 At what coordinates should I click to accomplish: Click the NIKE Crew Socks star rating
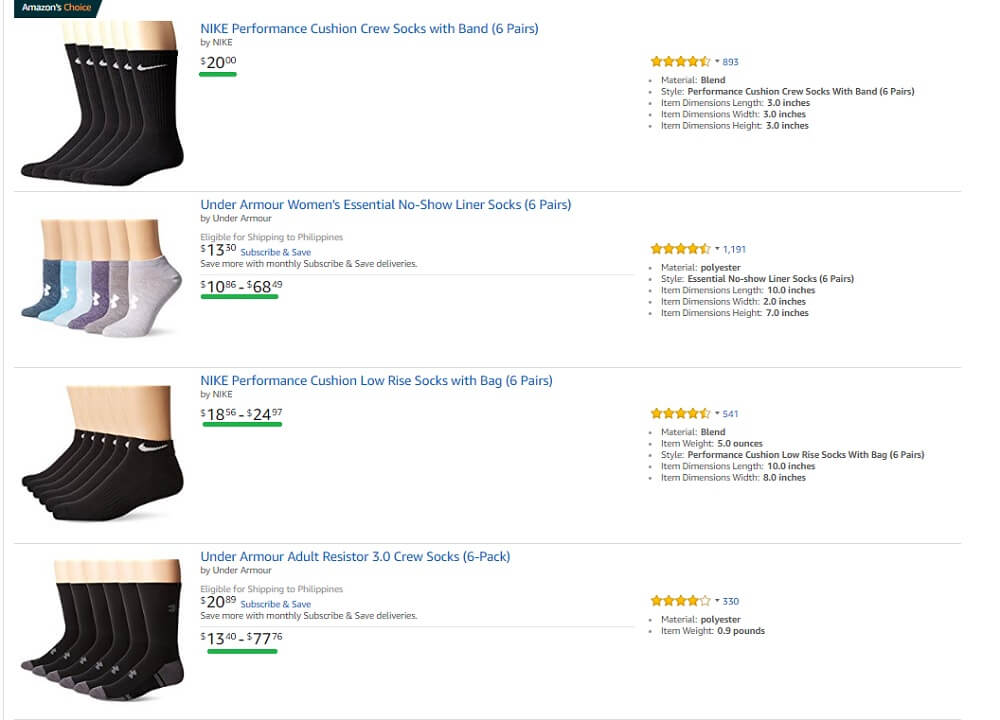(x=680, y=62)
